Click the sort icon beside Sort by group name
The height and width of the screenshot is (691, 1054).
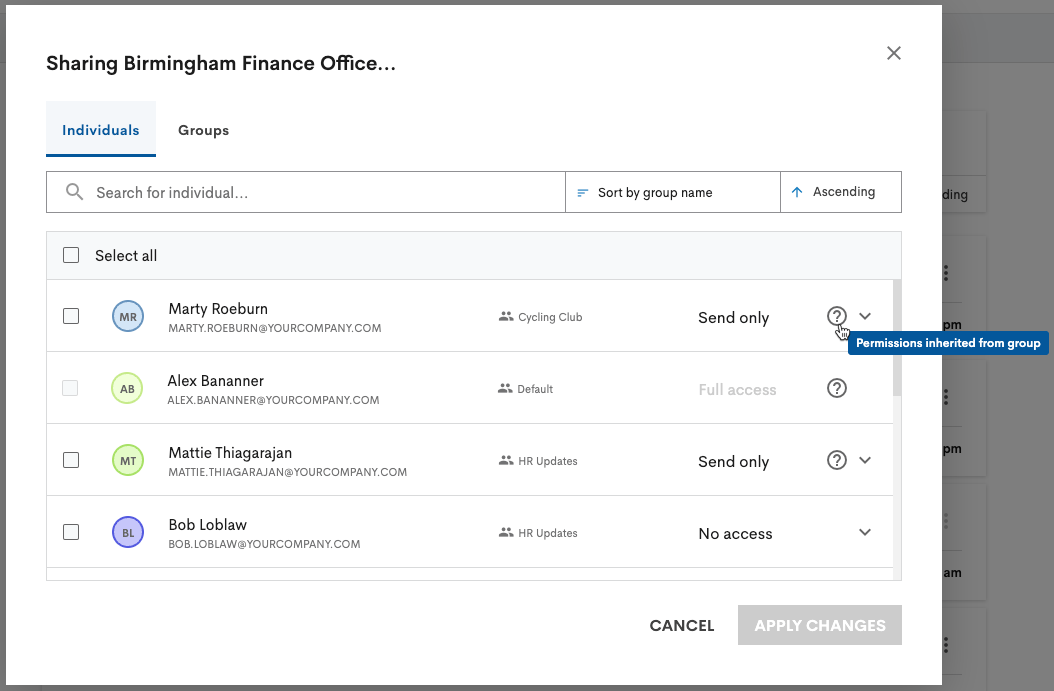581,191
